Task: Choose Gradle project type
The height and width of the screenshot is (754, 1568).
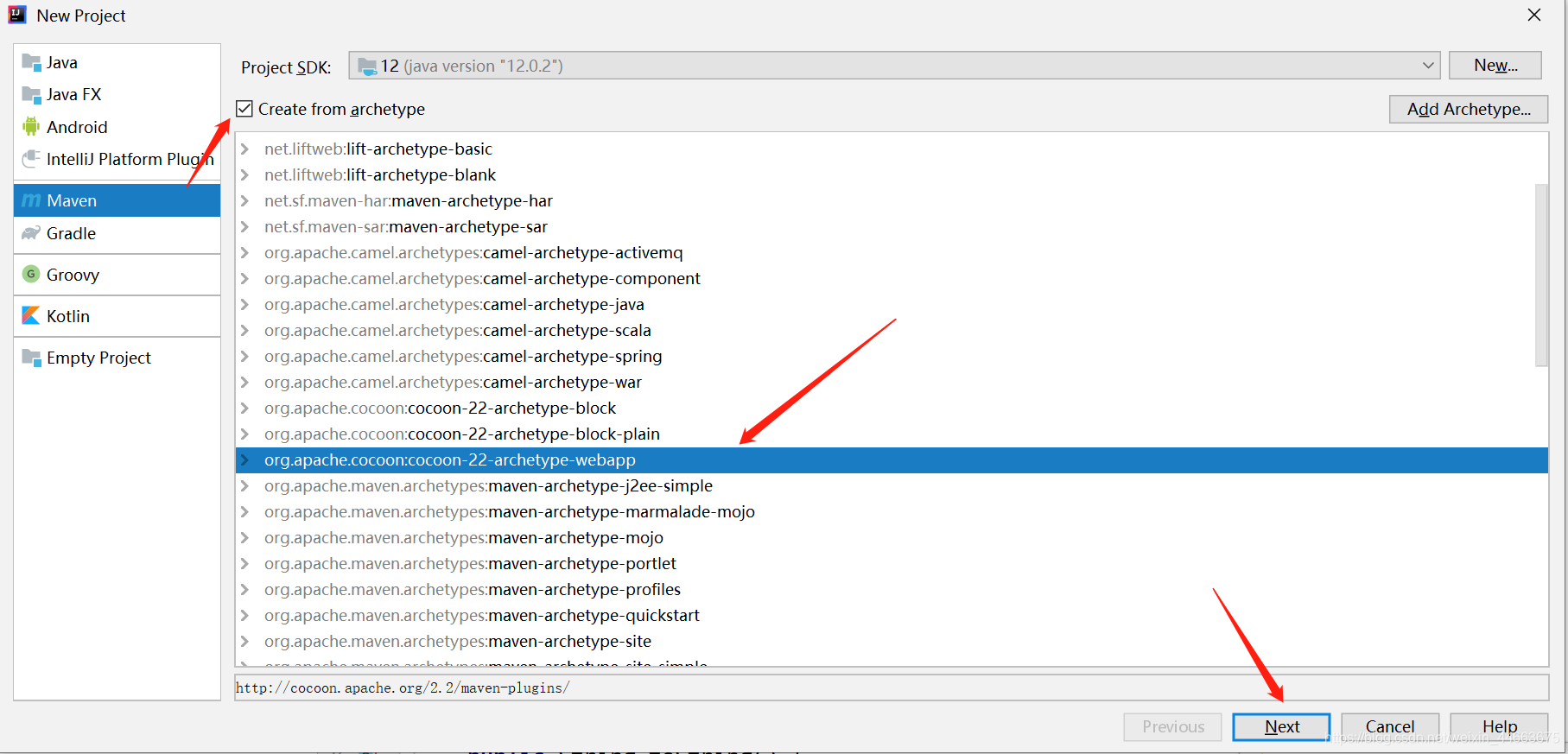Action: pos(117,233)
